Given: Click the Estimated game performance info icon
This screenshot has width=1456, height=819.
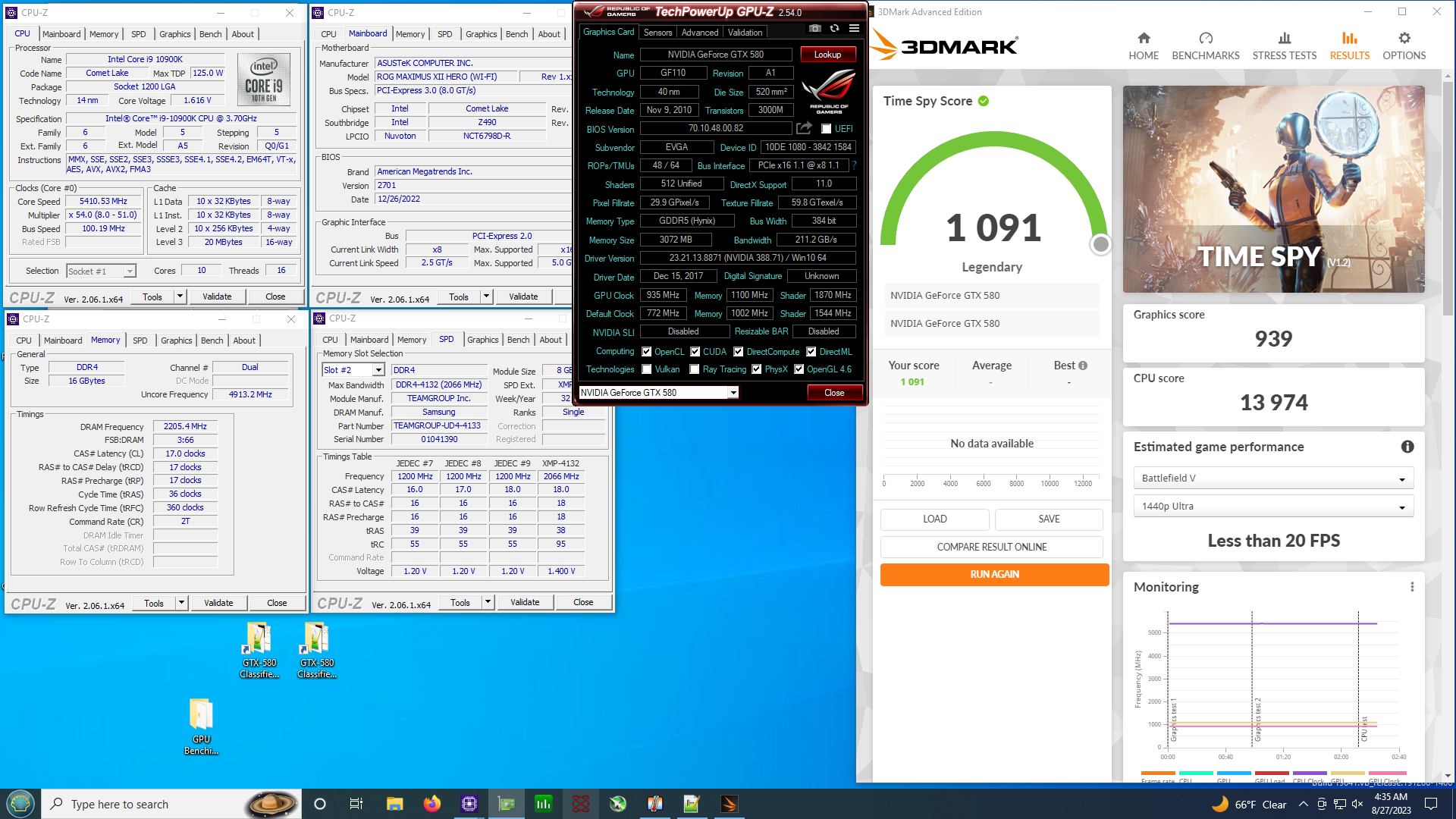Looking at the screenshot, I should 1407,447.
